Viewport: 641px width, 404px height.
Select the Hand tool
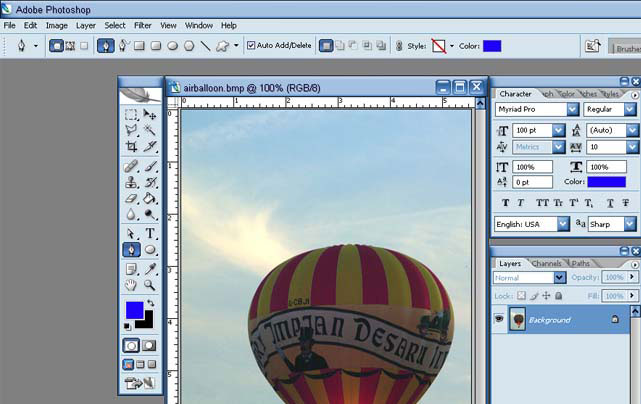click(131, 285)
